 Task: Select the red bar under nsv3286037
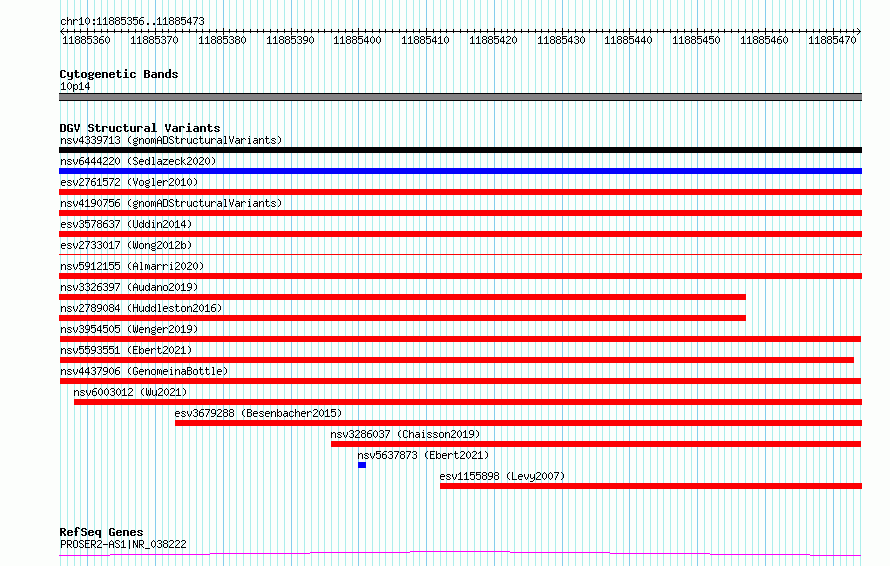click(x=596, y=444)
